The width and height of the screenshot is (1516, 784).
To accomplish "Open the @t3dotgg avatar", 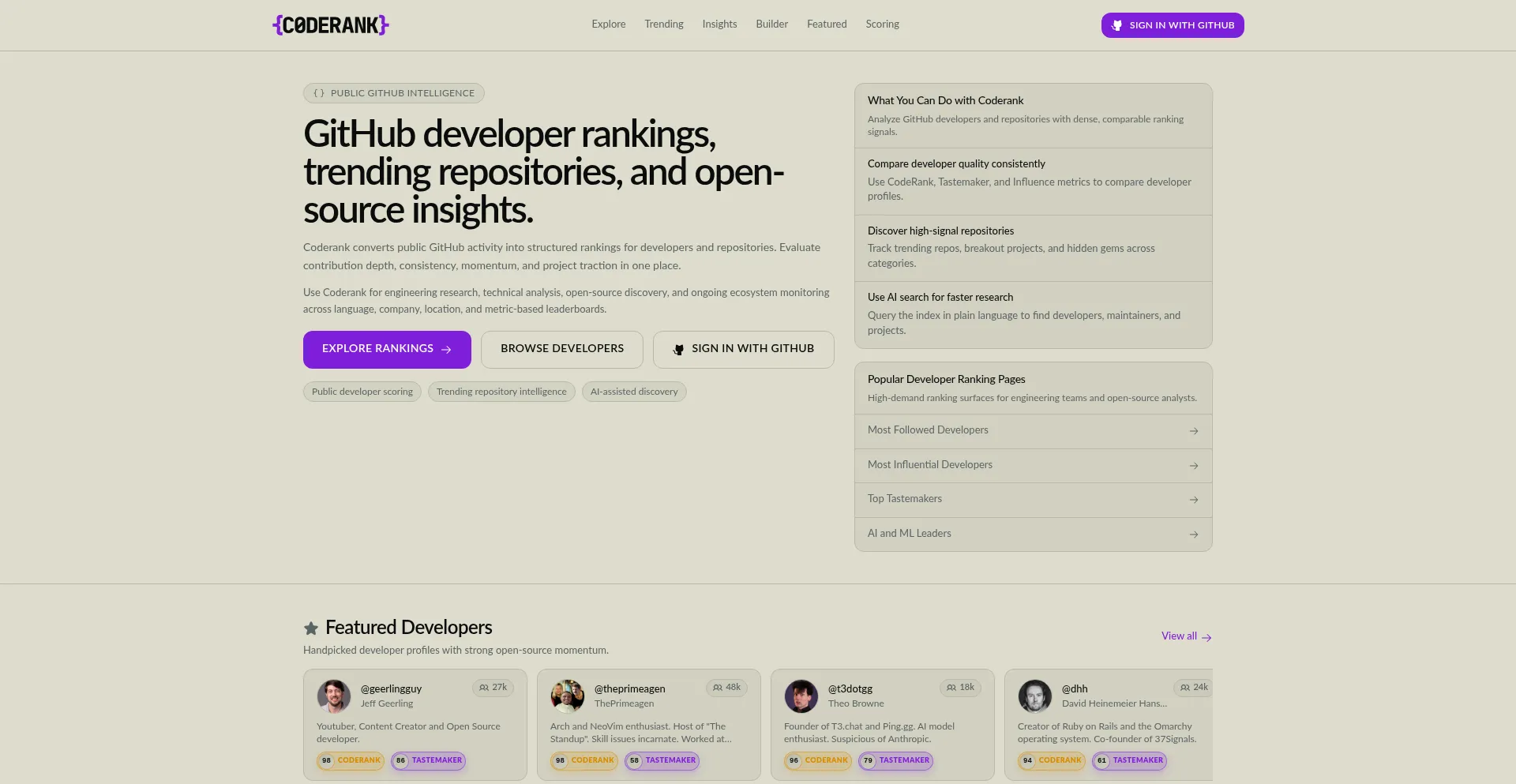I will [801, 696].
